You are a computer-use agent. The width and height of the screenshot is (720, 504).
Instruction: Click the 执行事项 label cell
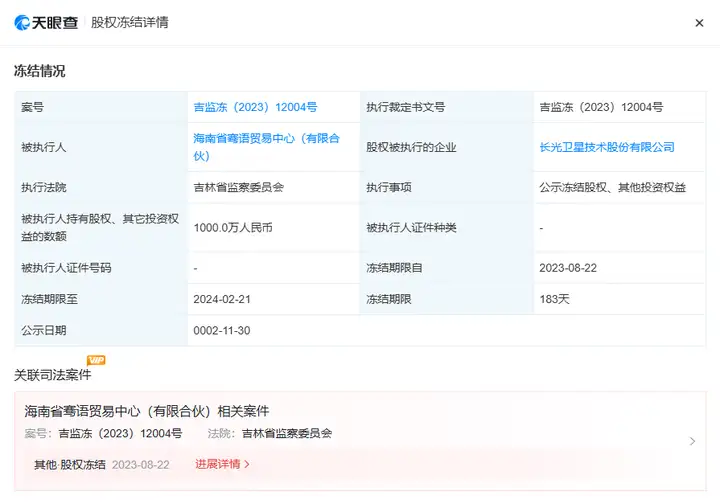[x=447, y=187]
